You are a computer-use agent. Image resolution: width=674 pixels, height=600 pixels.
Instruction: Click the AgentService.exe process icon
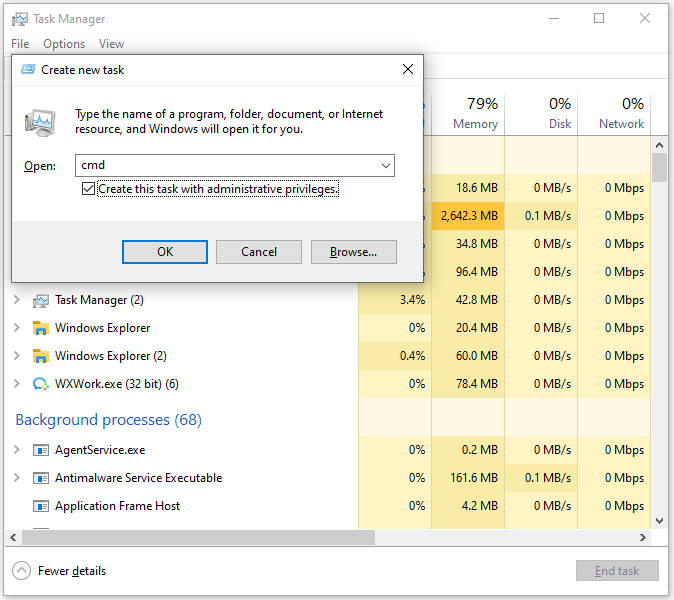coord(41,450)
